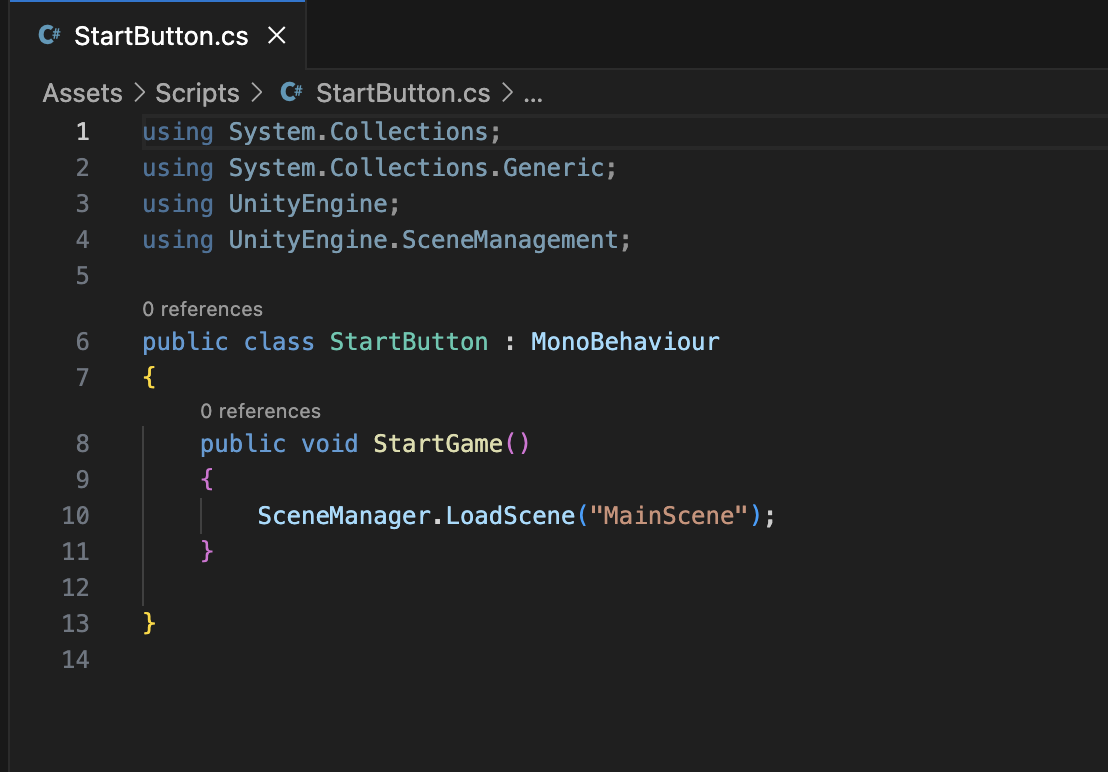Viewport: 1108px width, 772px height.
Task: Expand chevron after StartButton.cs breadcrumb
Action: coord(507,93)
